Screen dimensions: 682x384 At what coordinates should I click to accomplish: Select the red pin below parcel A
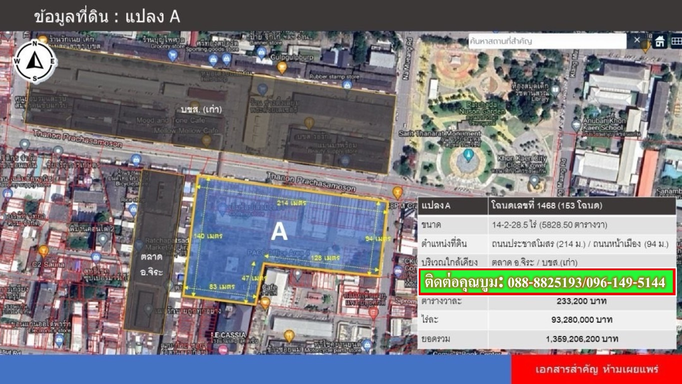click(x=373, y=312)
